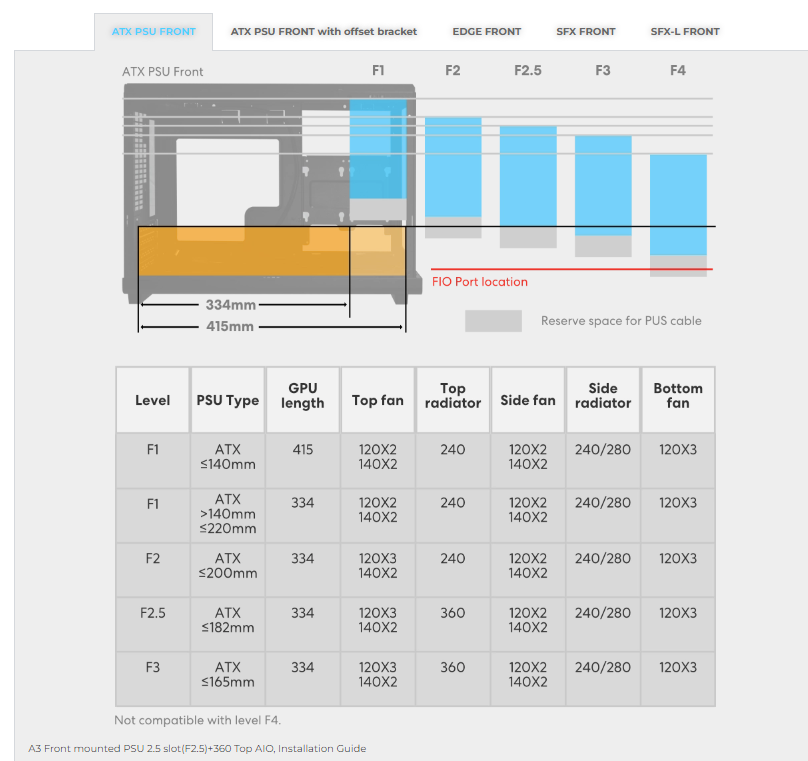The height and width of the screenshot is (761, 808).
Task: Click the F4 blue clearance bar in diagram
Action: (678, 205)
